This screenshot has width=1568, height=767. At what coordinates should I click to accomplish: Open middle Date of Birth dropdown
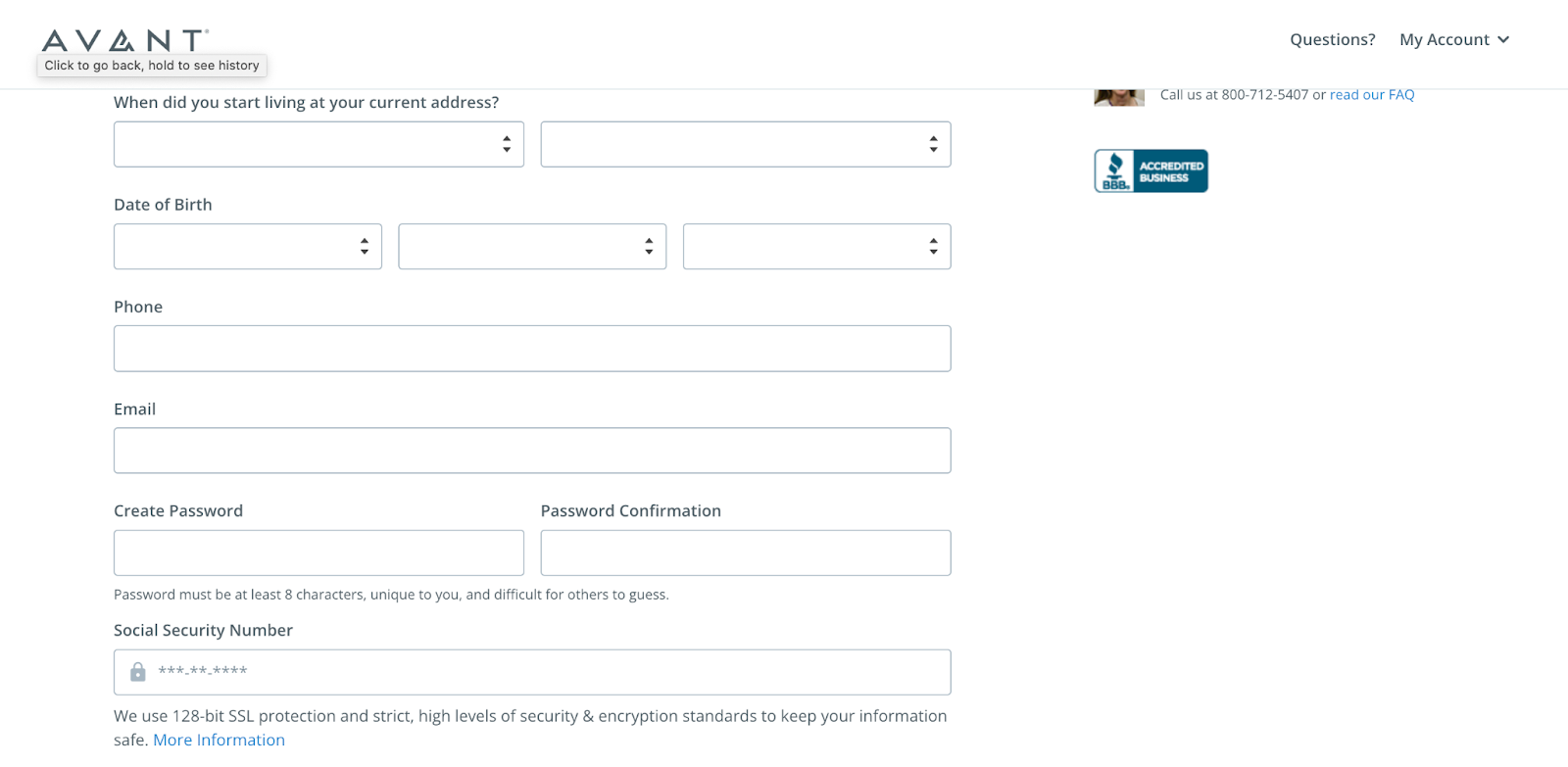click(x=532, y=247)
